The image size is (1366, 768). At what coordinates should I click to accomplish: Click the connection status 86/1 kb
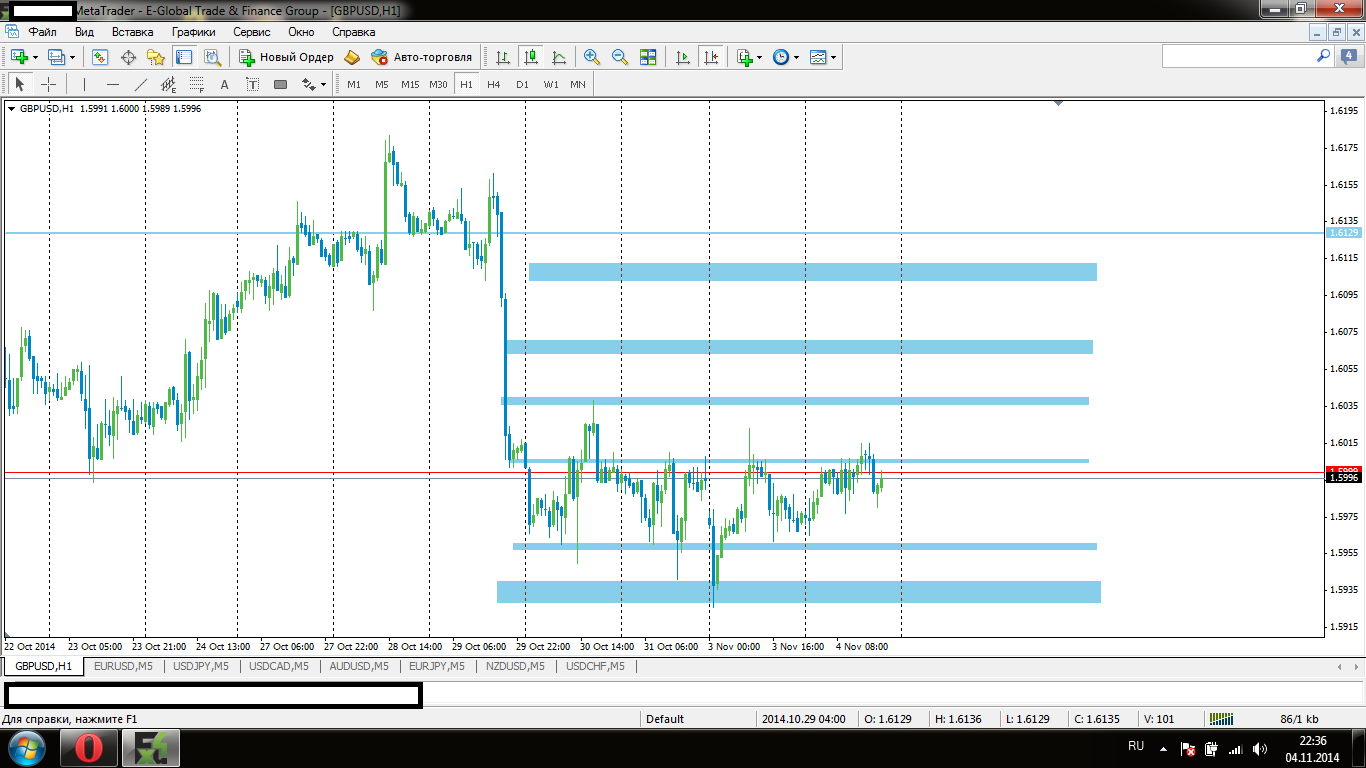point(1299,718)
